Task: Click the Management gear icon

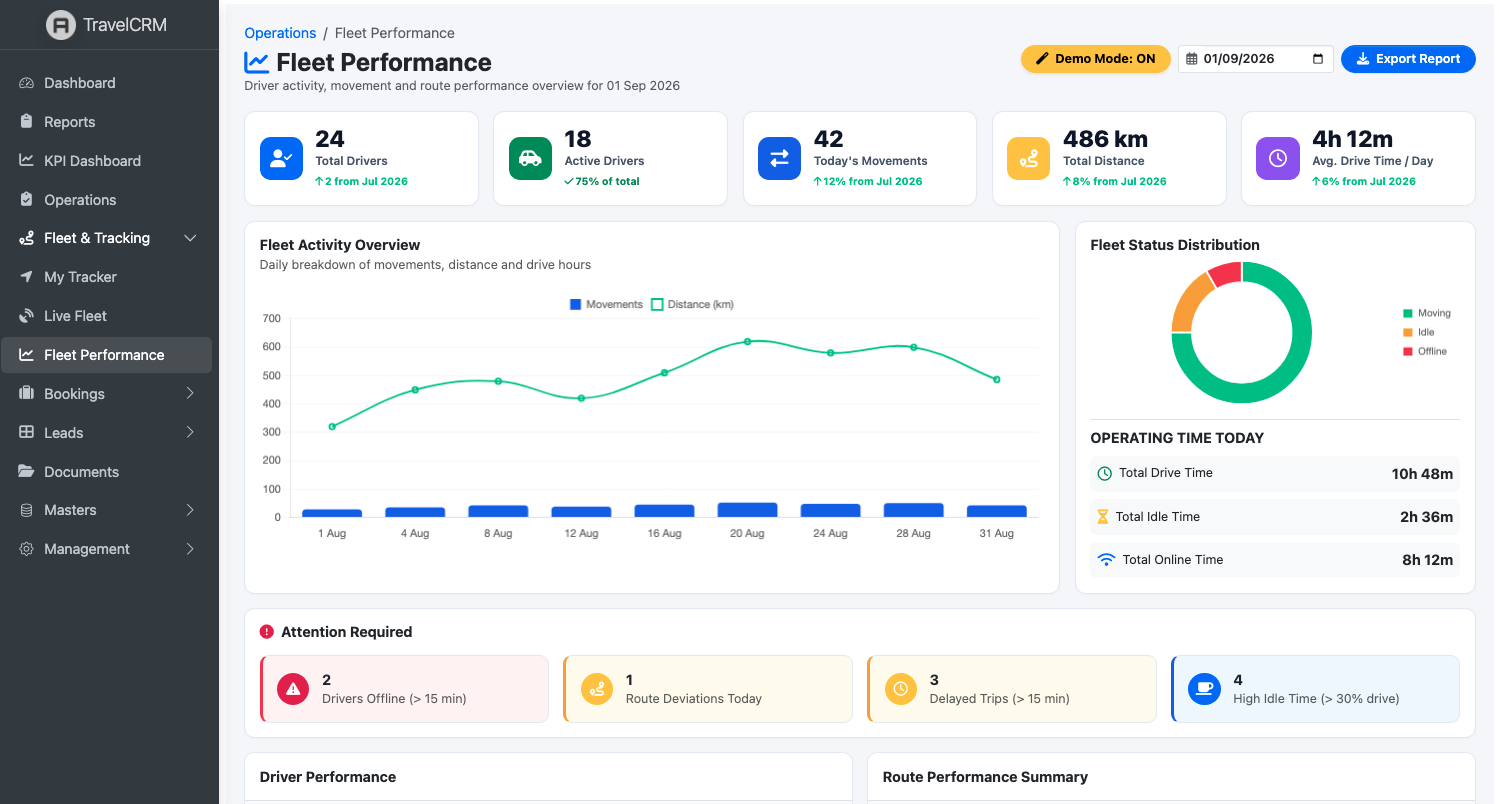Action: pyautogui.click(x=27, y=549)
